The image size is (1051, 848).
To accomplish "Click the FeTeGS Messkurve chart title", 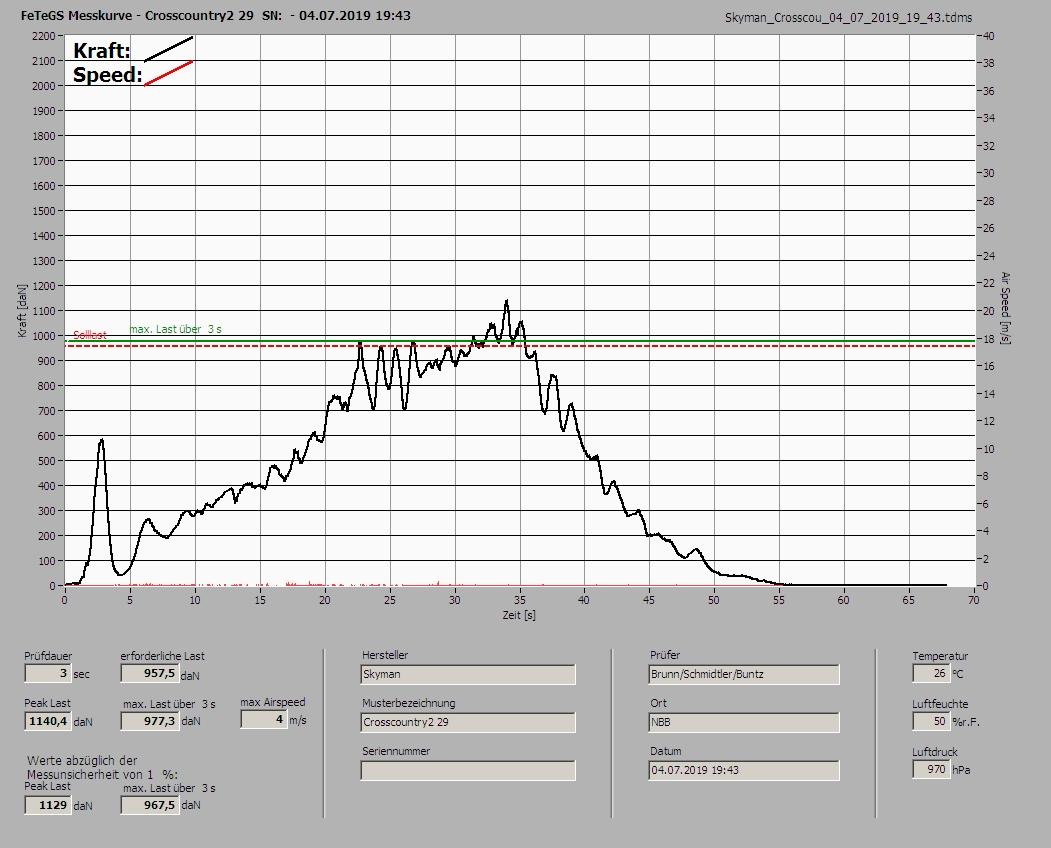I will (216, 15).
